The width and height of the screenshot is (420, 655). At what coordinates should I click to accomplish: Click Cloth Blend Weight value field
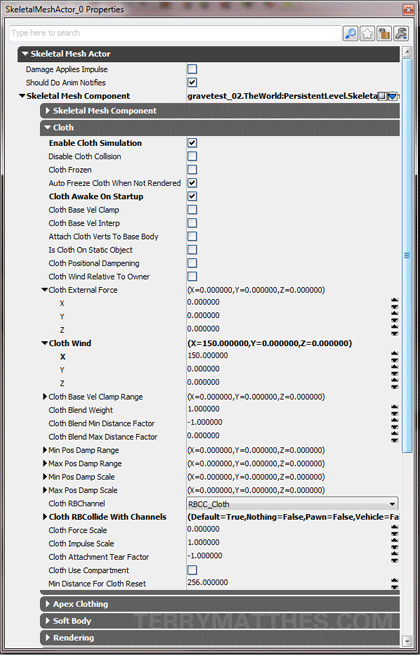tap(288, 409)
